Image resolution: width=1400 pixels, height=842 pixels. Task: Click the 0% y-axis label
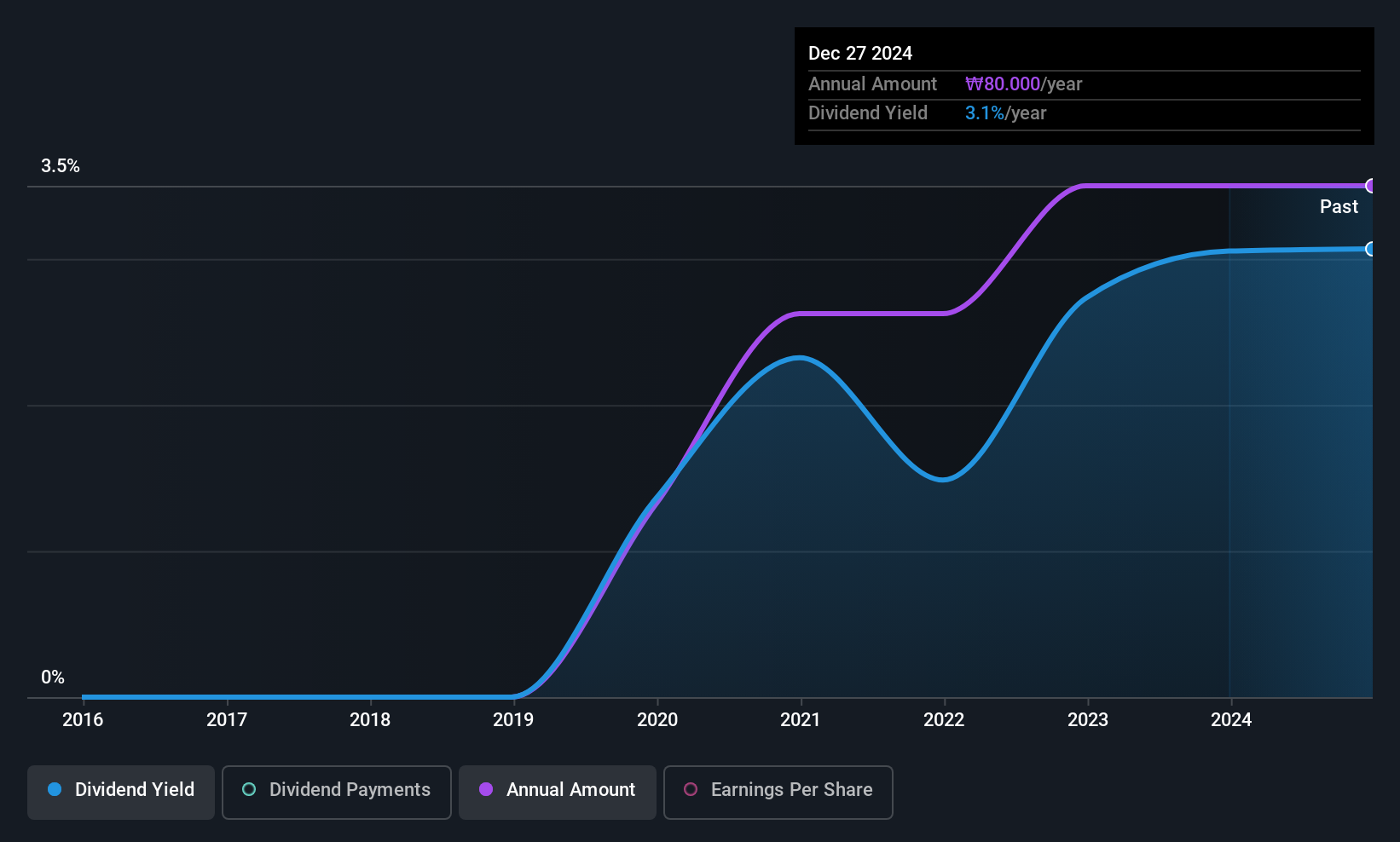coord(53,678)
